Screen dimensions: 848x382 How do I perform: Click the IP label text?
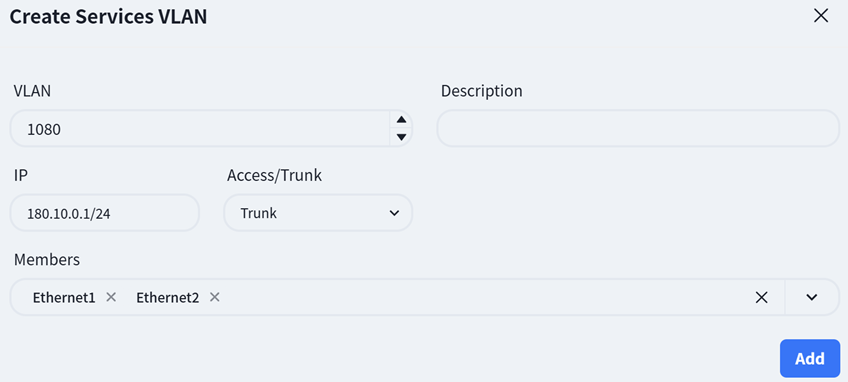[x=21, y=175]
